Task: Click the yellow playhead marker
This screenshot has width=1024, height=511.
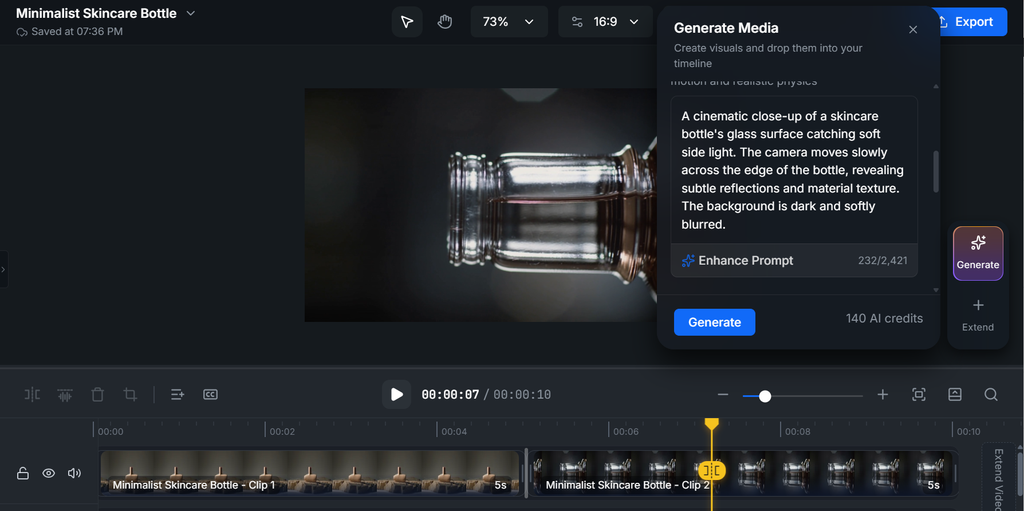Action: pos(711,424)
